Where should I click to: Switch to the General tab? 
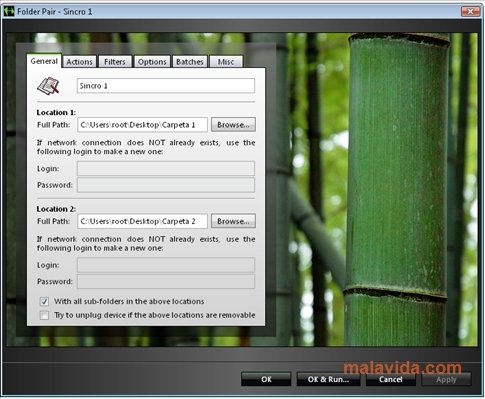pyautogui.click(x=44, y=61)
